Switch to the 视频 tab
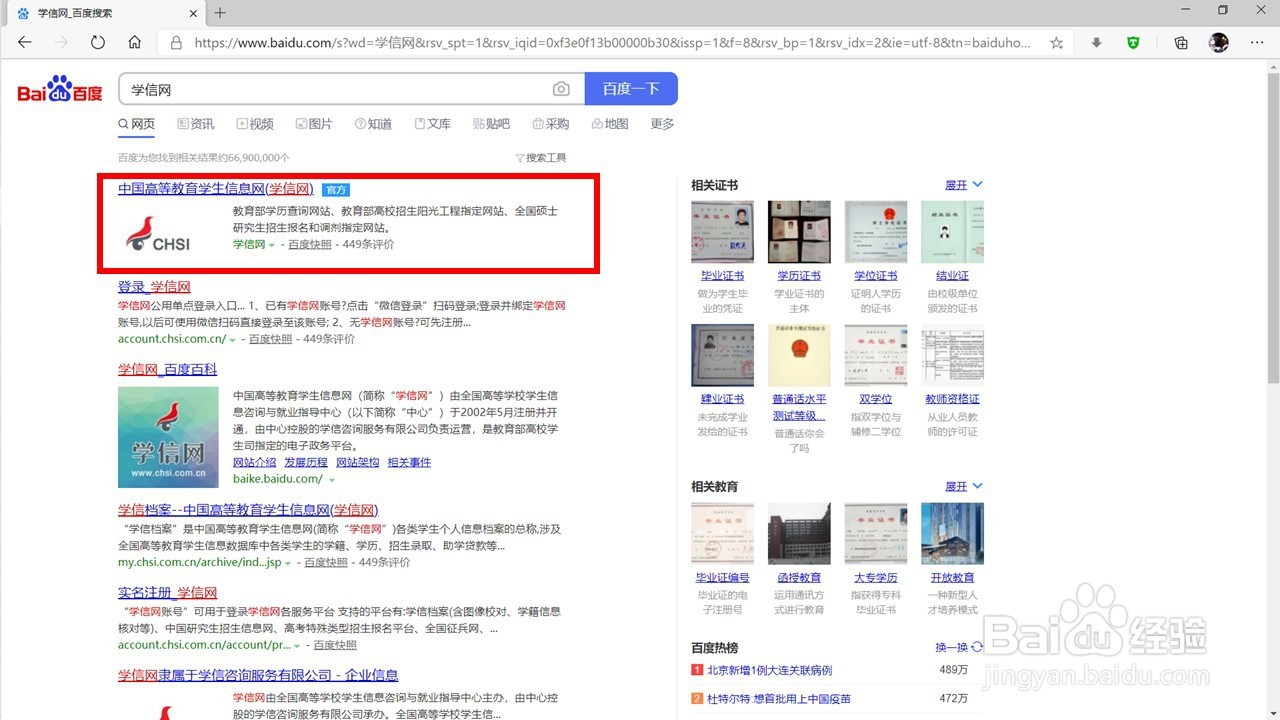Image resolution: width=1280 pixels, height=720 pixels. coord(255,123)
